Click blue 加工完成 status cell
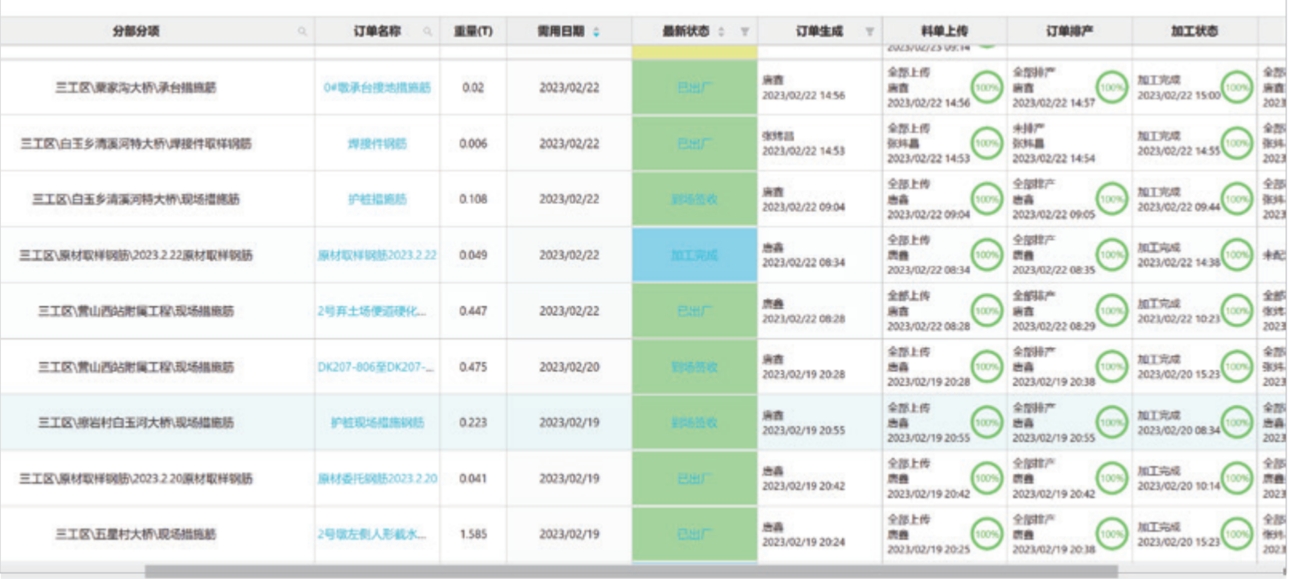1290x579 pixels. pyautogui.click(x=694, y=255)
